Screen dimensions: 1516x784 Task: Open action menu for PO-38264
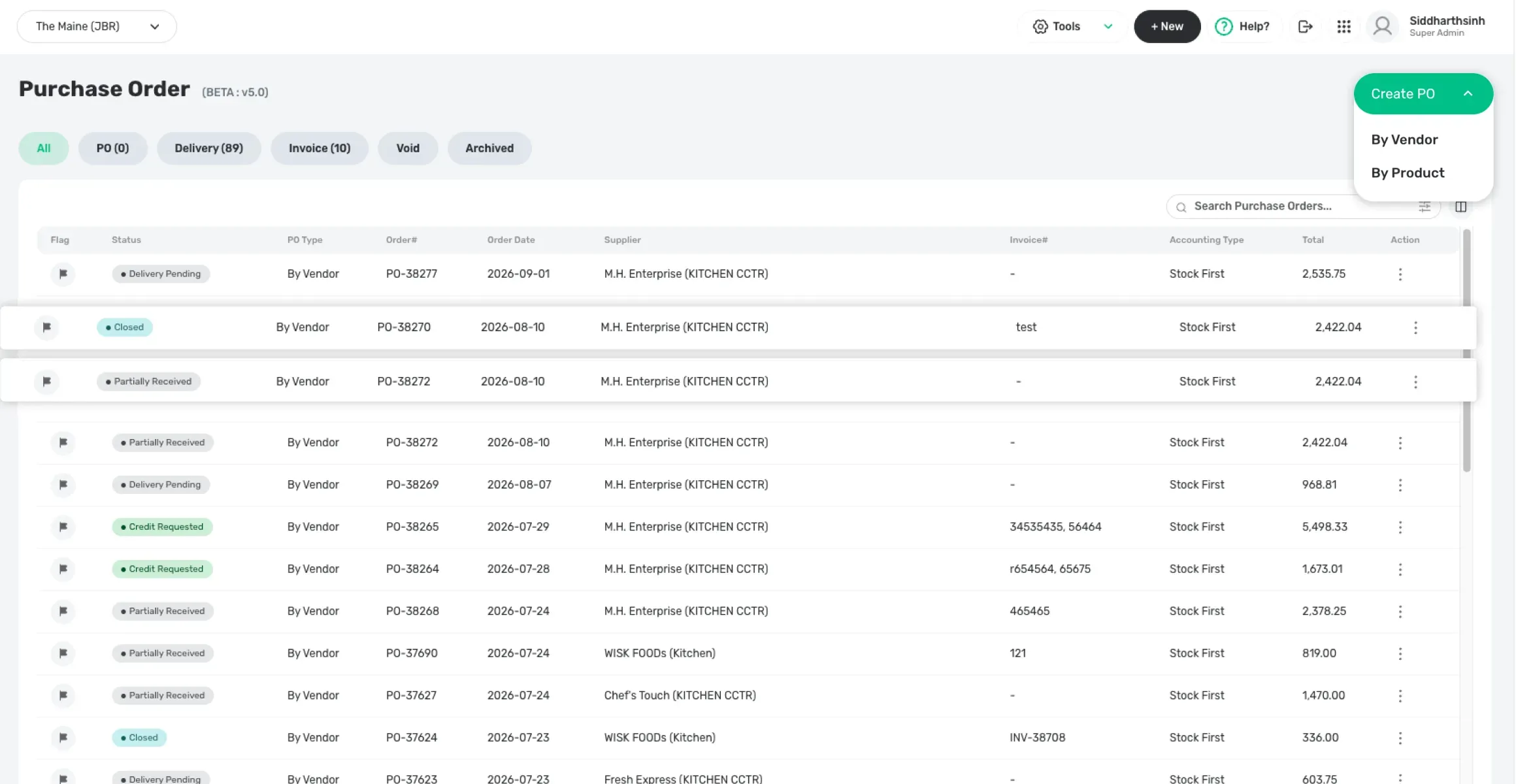point(1400,569)
